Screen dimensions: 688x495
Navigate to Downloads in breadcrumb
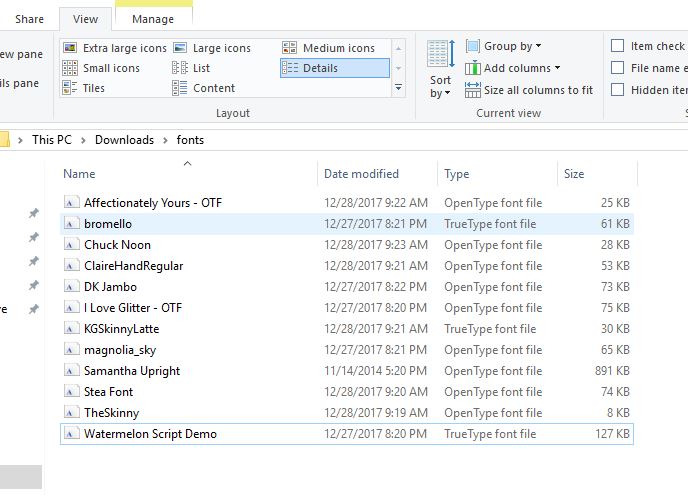pyautogui.click(x=125, y=140)
